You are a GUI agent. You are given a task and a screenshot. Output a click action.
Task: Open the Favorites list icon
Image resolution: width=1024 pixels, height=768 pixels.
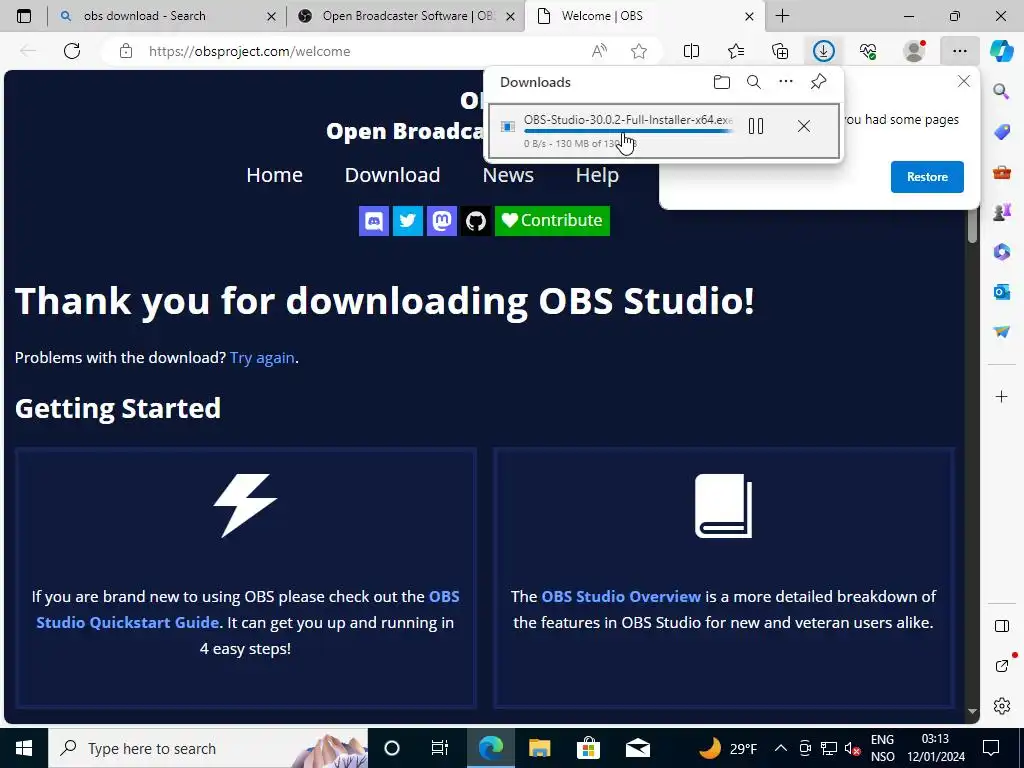point(736,51)
